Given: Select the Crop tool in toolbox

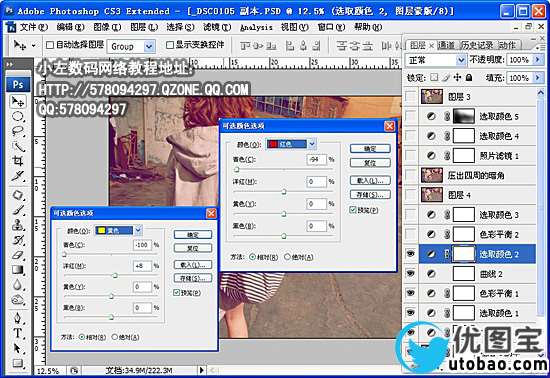Looking at the screenshot, I should click(18, 161).
